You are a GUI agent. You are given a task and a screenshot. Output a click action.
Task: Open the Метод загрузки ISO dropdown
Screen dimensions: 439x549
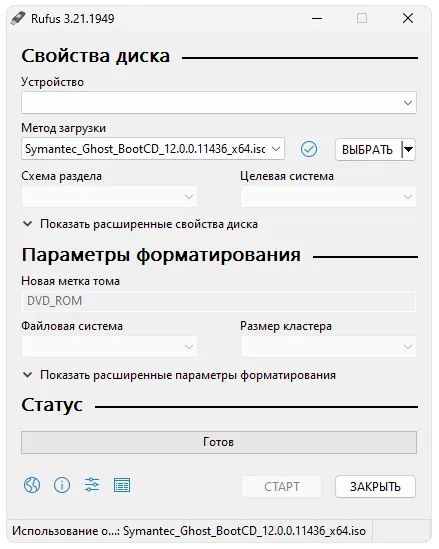click(153, 149)
